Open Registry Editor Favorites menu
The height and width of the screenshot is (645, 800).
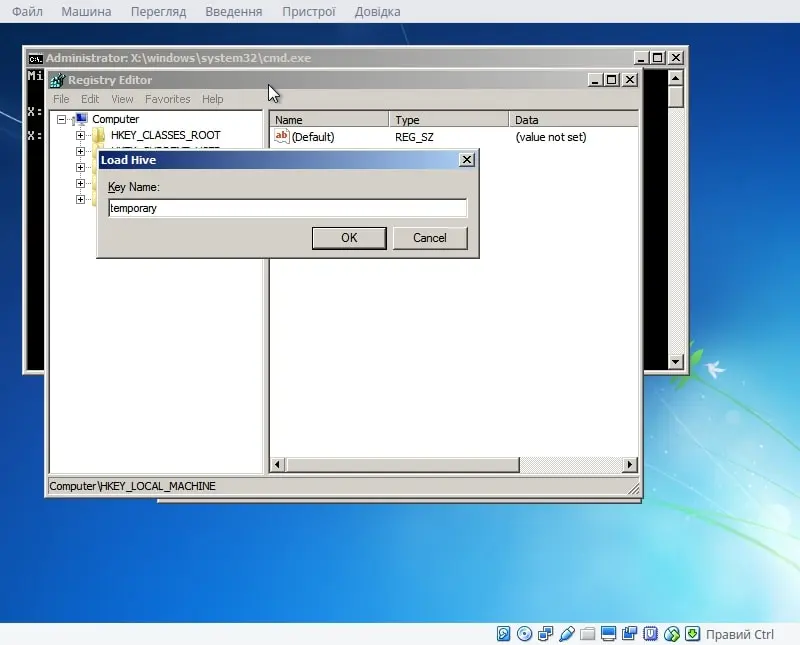point(167,99)
